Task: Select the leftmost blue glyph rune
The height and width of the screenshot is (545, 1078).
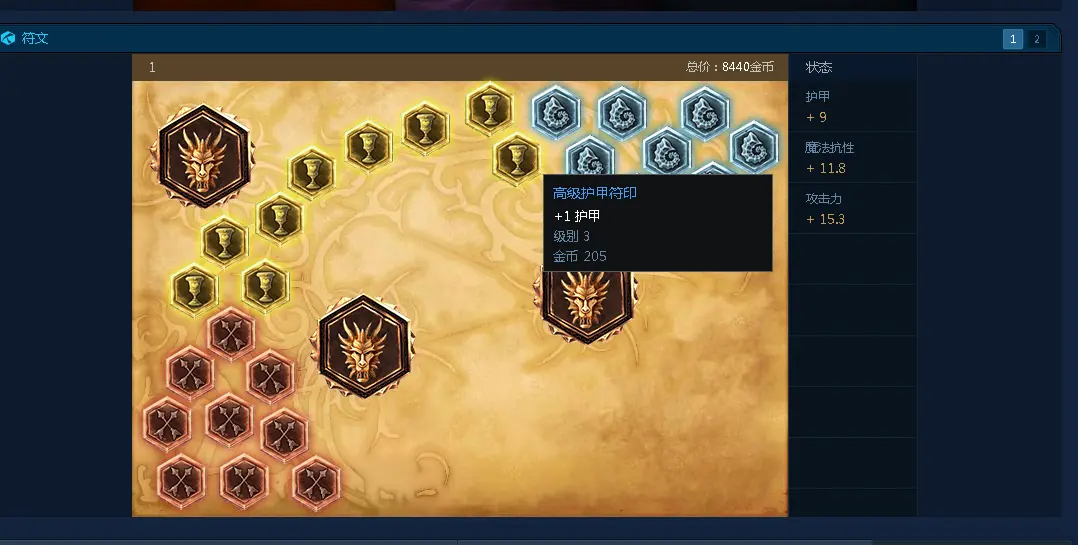Action: 556,112
